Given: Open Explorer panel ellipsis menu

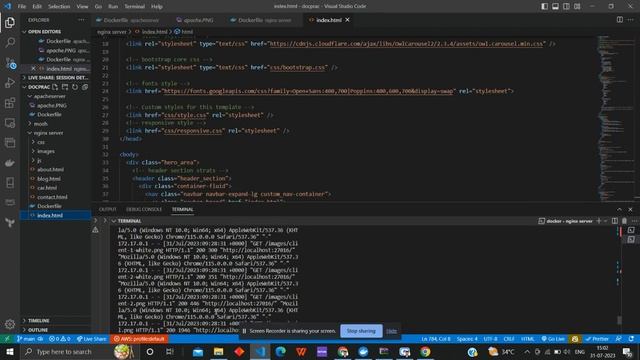Looking at the screenshot, I should coord(82,20).
